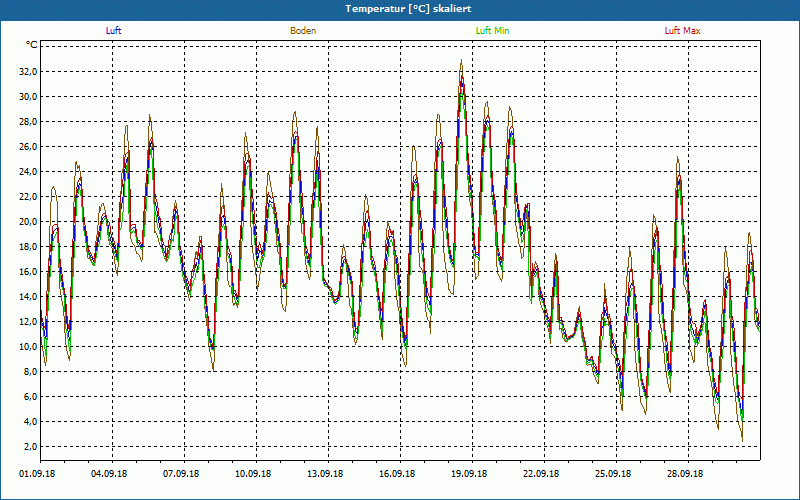800x500 pixels.
Task: Click the '16,0' y-axis value
Action: 29,271
